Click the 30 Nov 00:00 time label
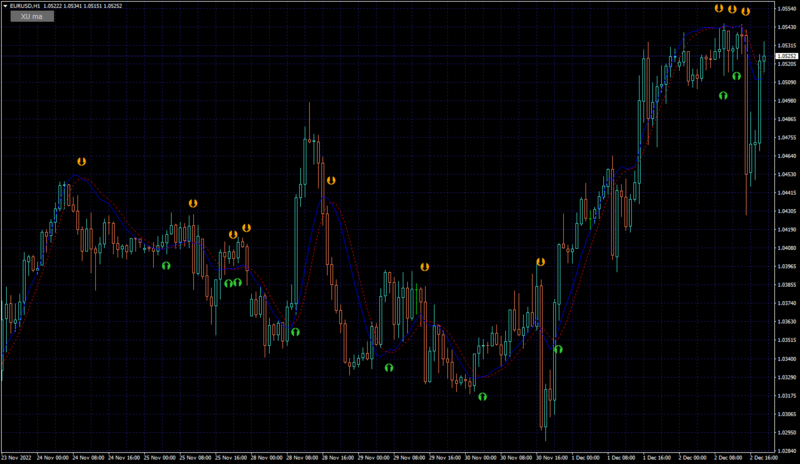 point(480,458)
